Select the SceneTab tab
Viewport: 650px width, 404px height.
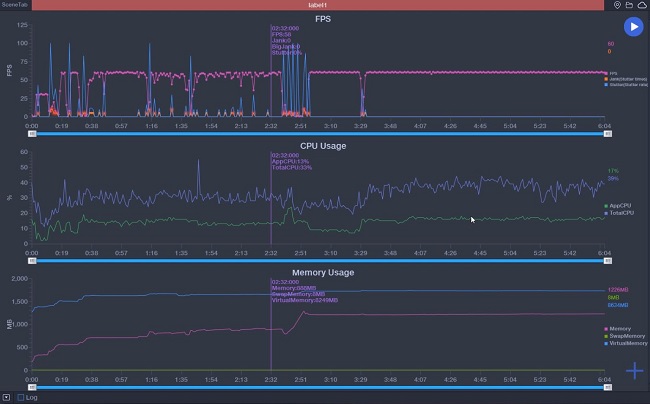pos(14,5)
